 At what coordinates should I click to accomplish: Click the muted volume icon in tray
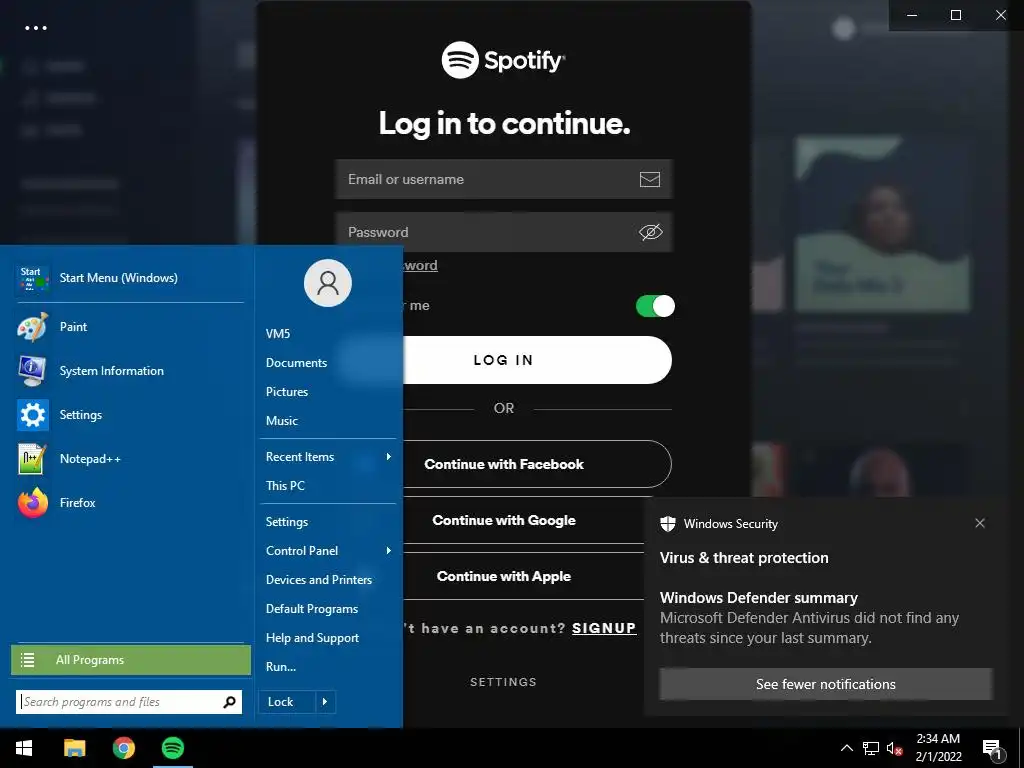point(894,748)
